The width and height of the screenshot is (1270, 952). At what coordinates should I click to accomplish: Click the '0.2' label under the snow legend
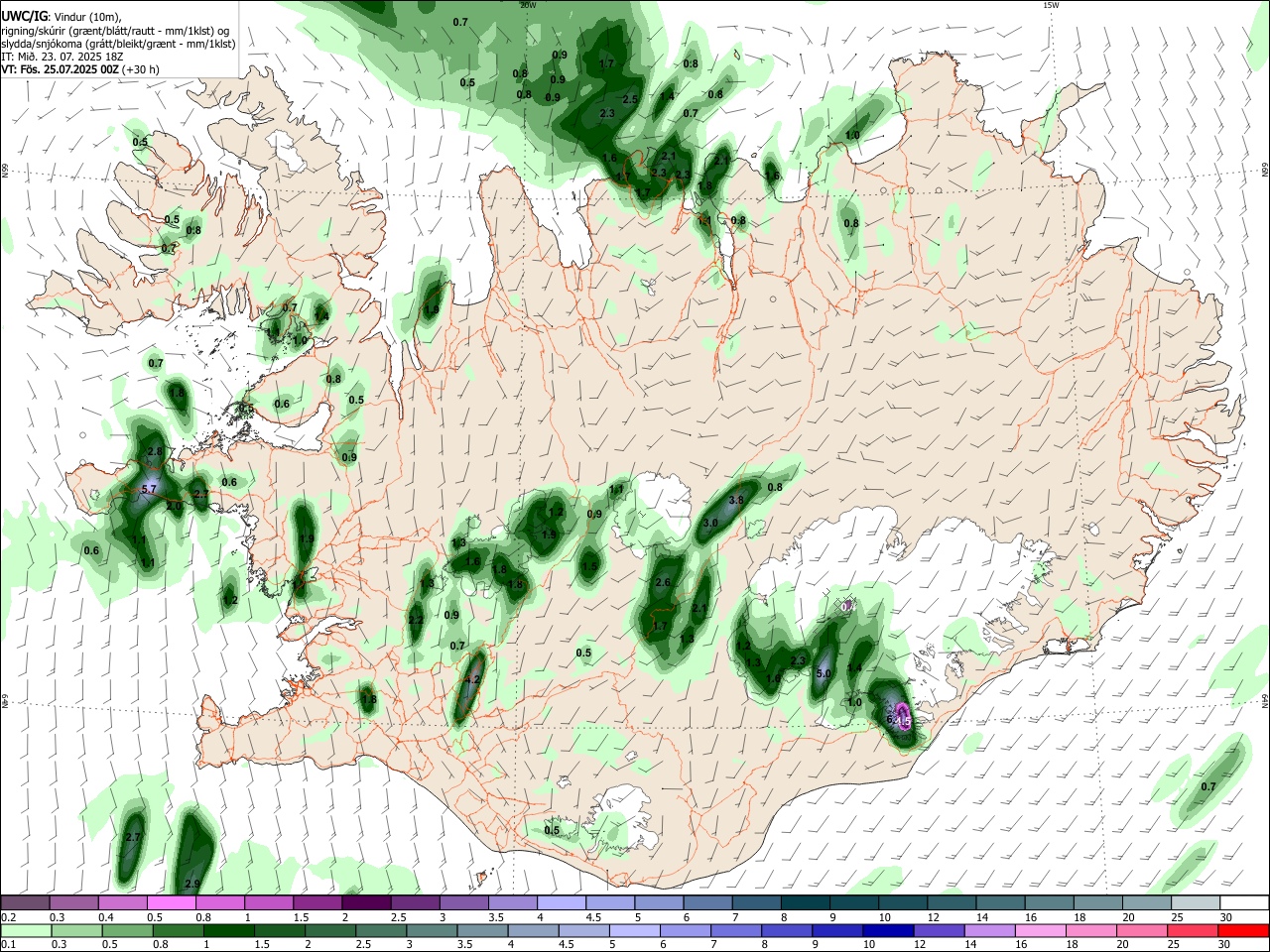point(8,917)
